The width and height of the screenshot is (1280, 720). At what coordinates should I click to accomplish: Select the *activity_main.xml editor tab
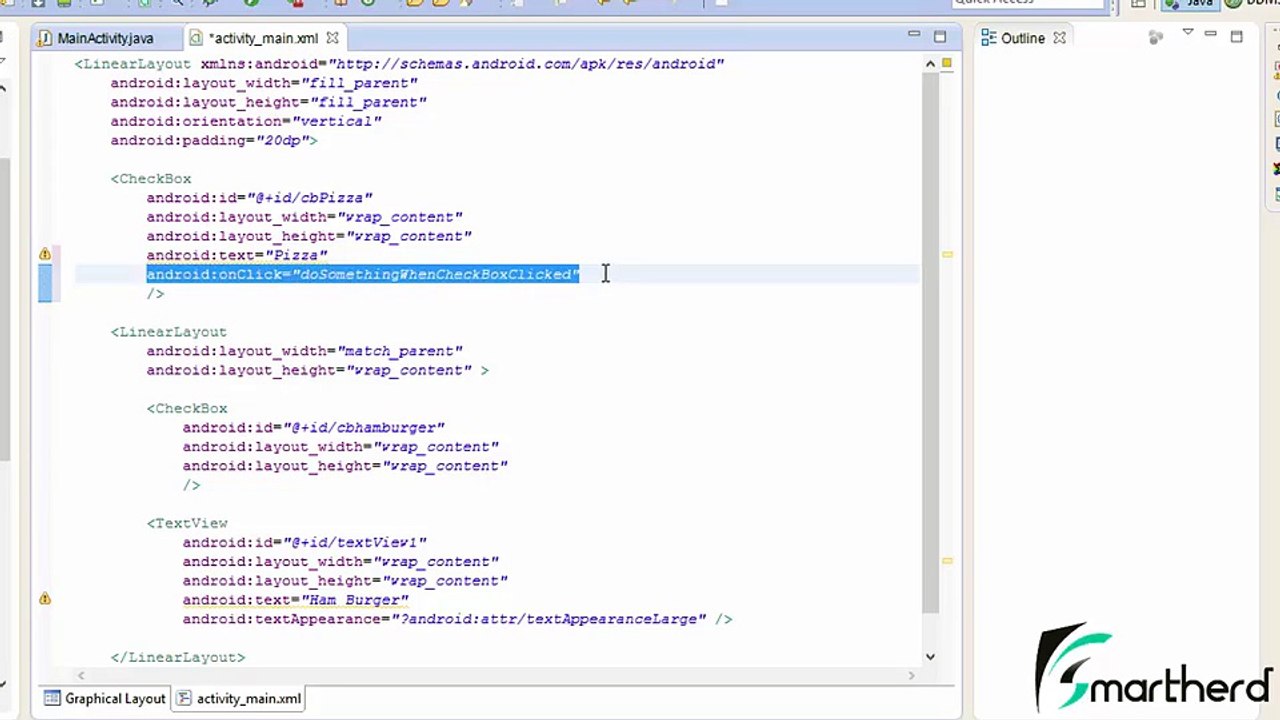pos(264,38)
